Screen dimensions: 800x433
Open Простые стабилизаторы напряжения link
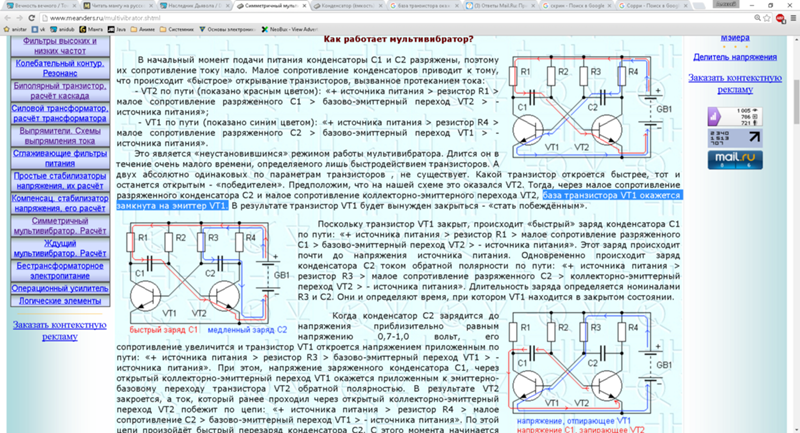point(60,181)
